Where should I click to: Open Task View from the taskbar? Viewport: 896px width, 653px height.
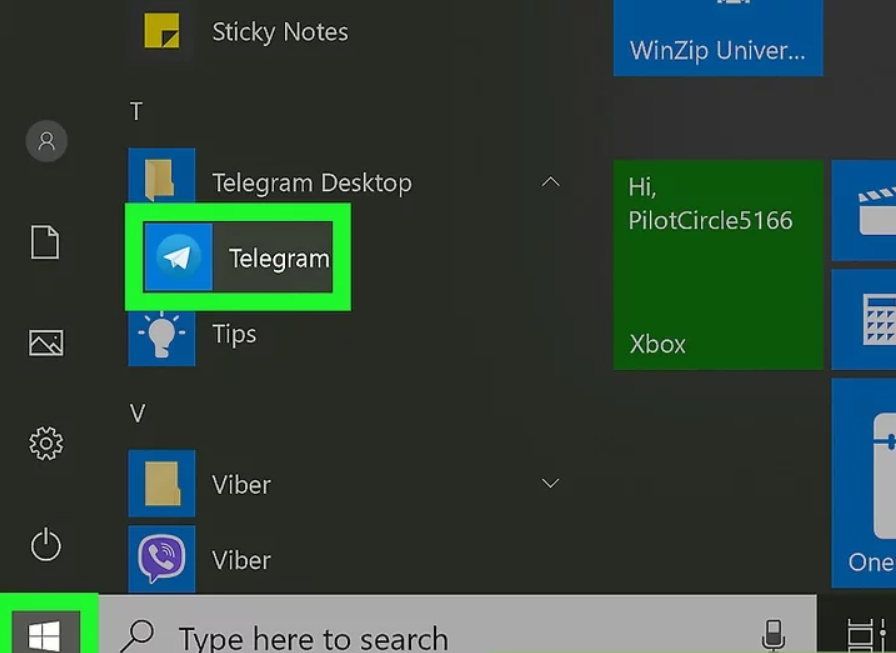tap(859, 635)
